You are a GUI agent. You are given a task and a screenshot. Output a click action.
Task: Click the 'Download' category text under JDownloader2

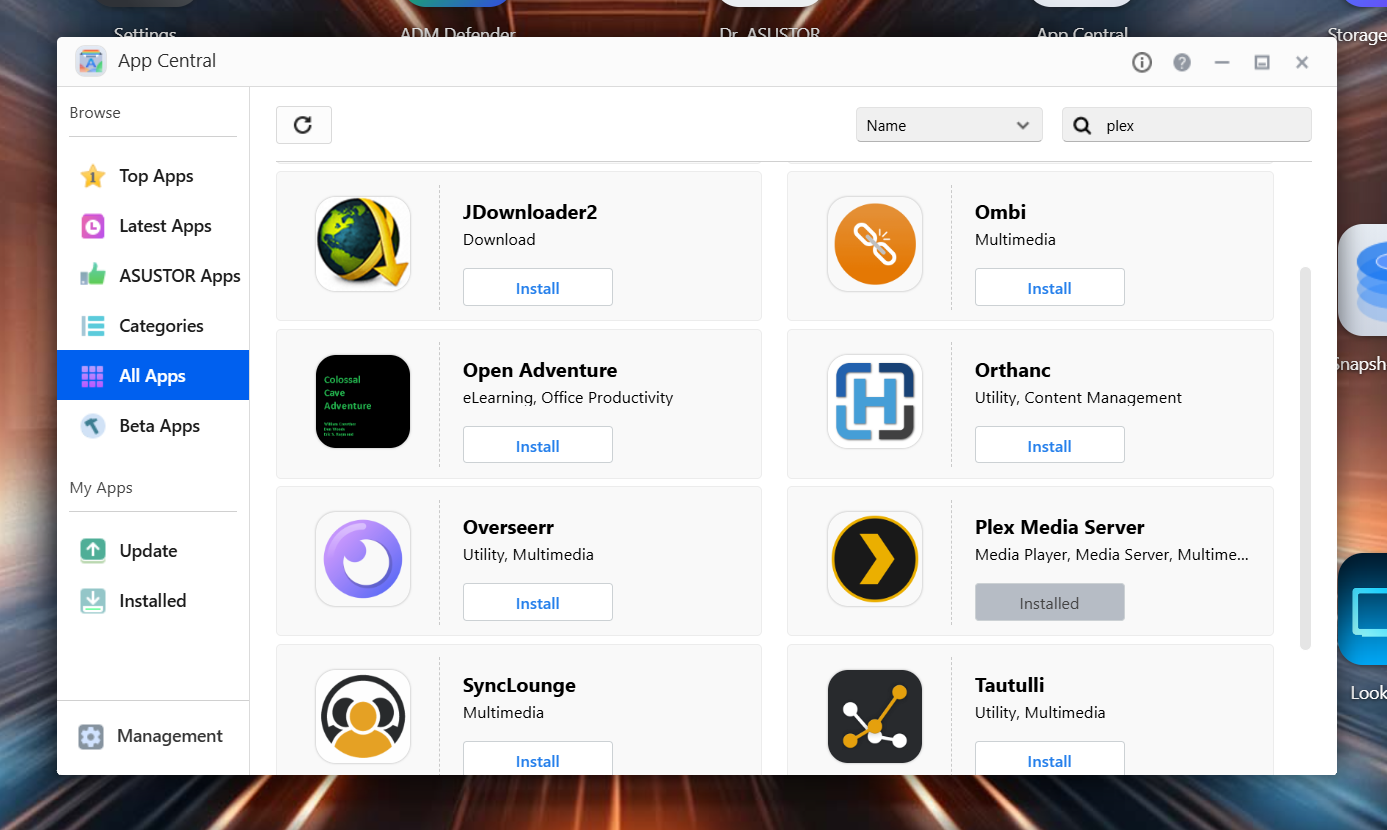pyautogui.click(x=499, y=240)
